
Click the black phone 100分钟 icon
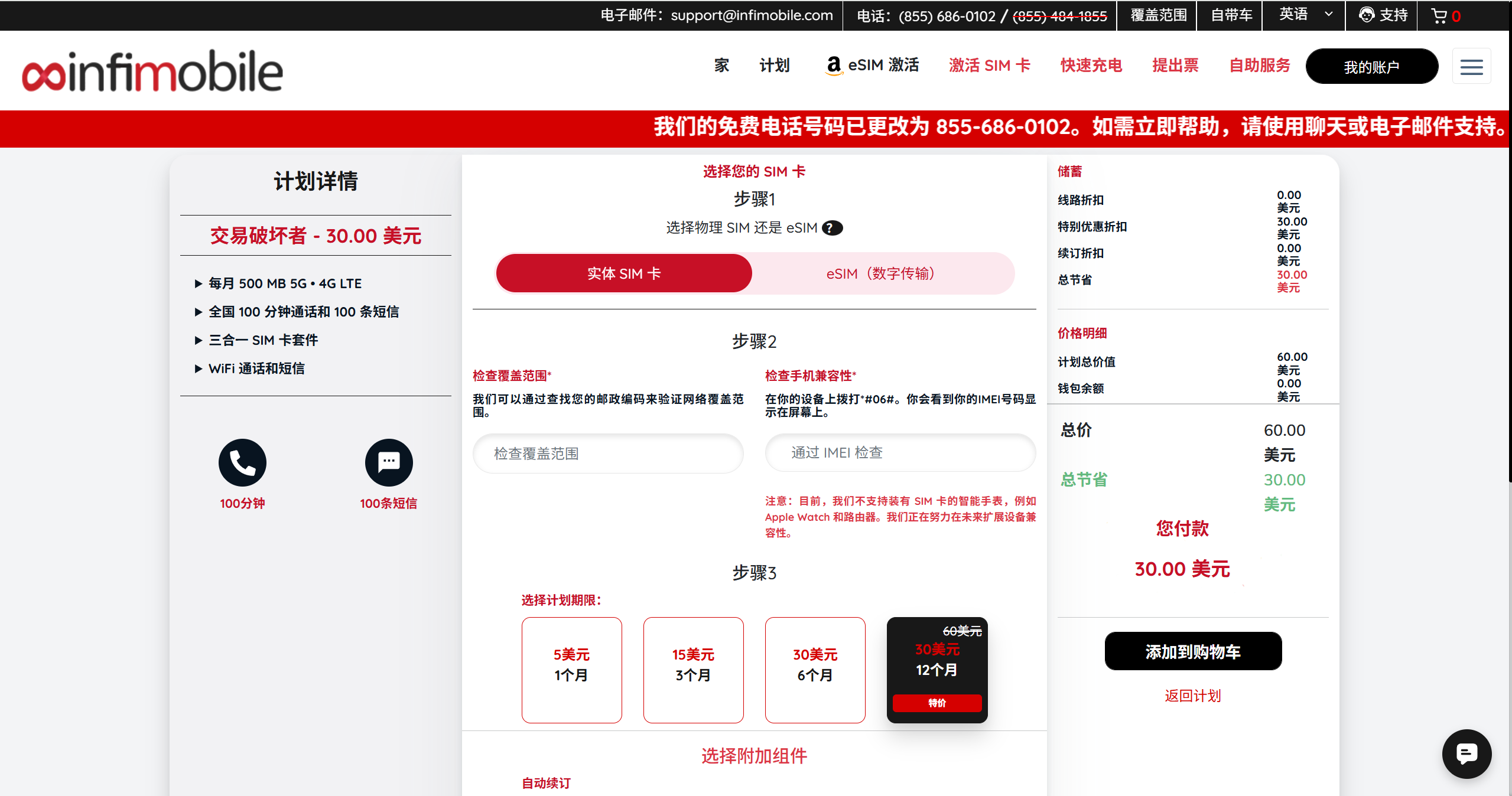coord(242,462)
